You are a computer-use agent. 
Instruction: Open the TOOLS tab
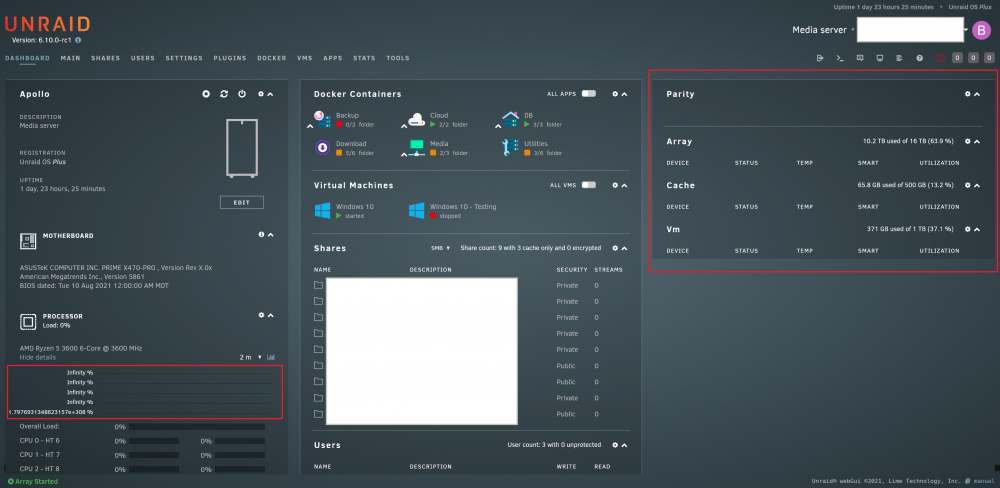pyautogui.click(x=397, y=58)
